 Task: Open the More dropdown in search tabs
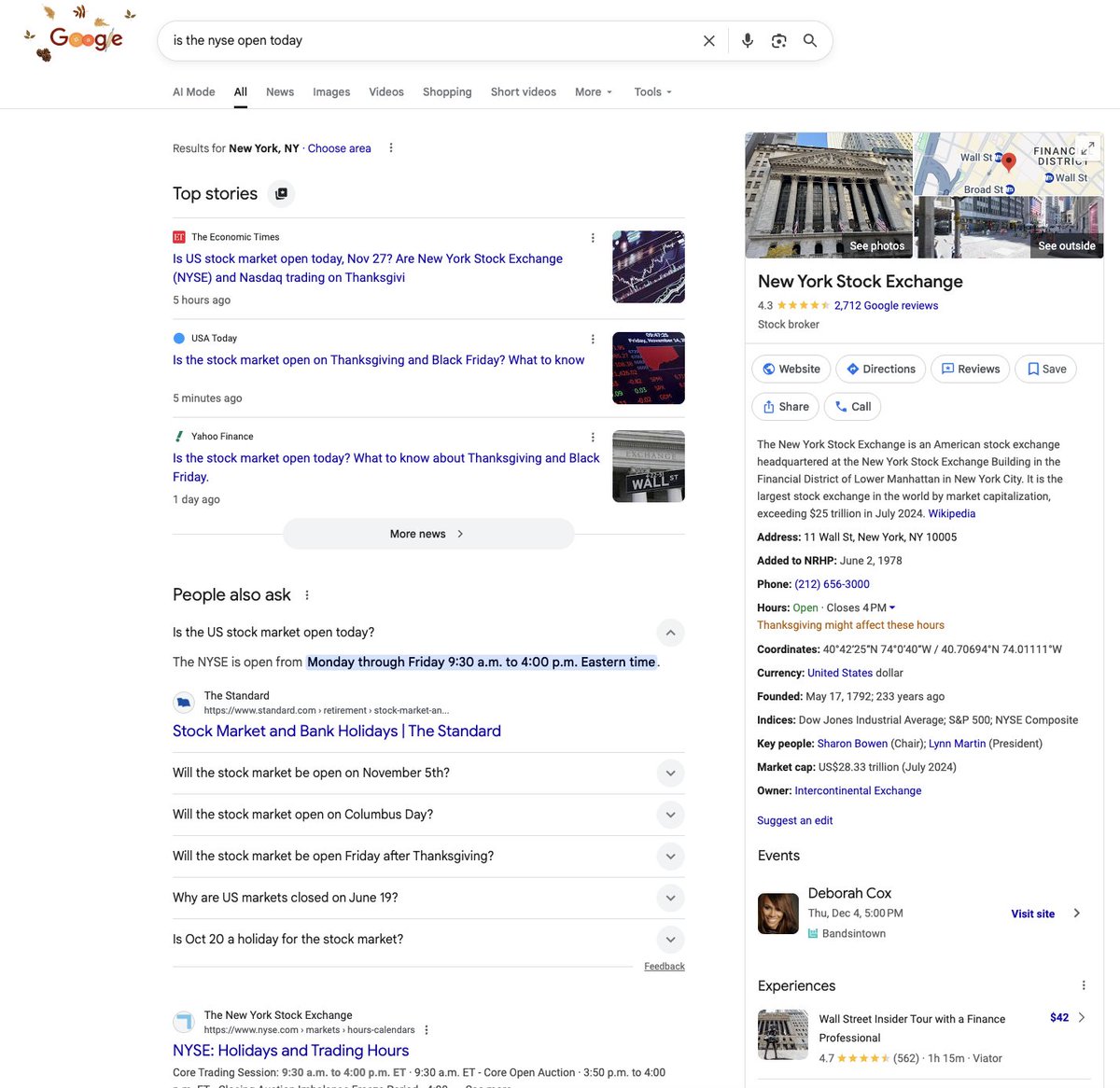tap(594, 91)
